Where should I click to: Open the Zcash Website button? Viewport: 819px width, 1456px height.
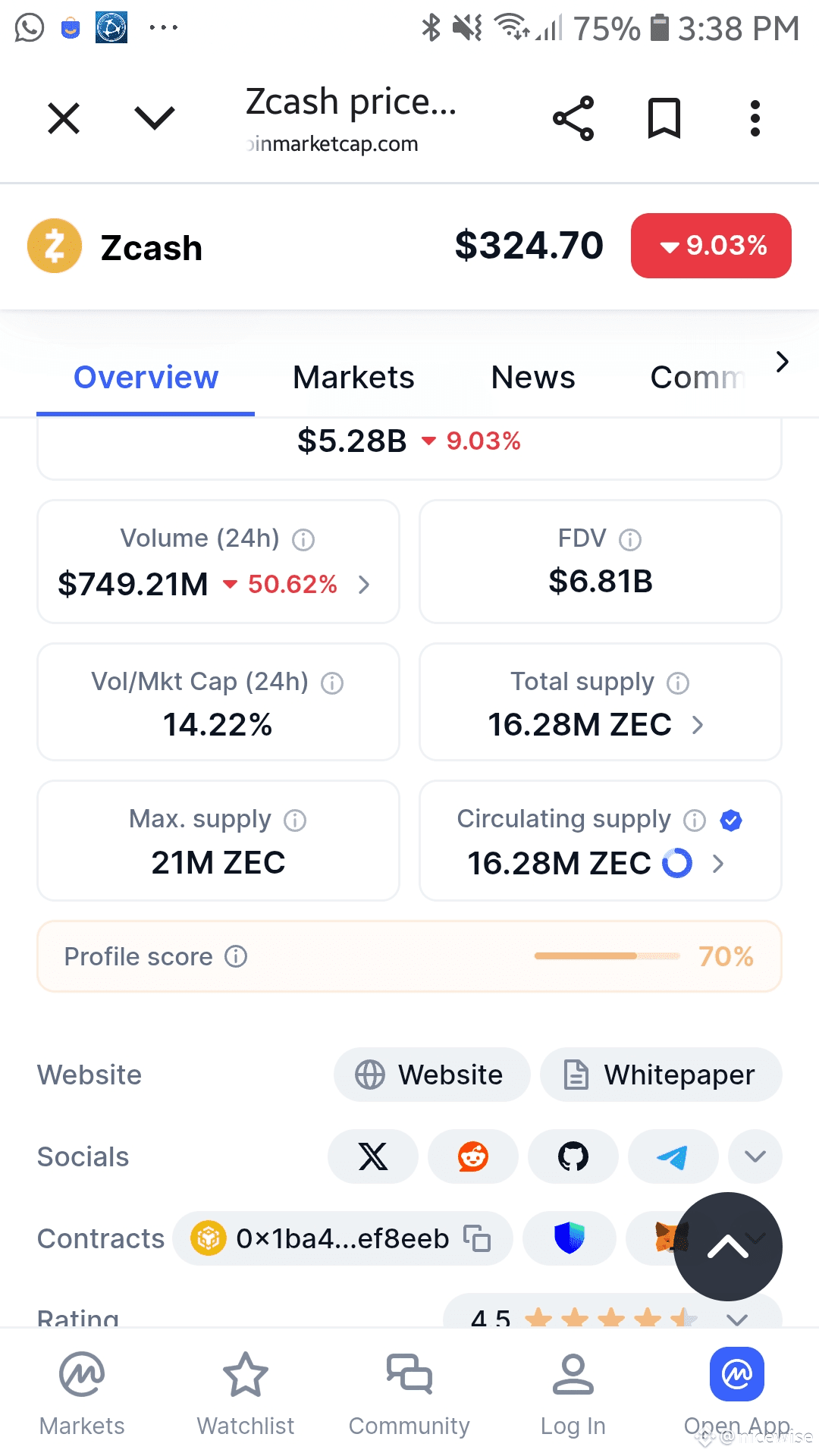[432, 1075]
